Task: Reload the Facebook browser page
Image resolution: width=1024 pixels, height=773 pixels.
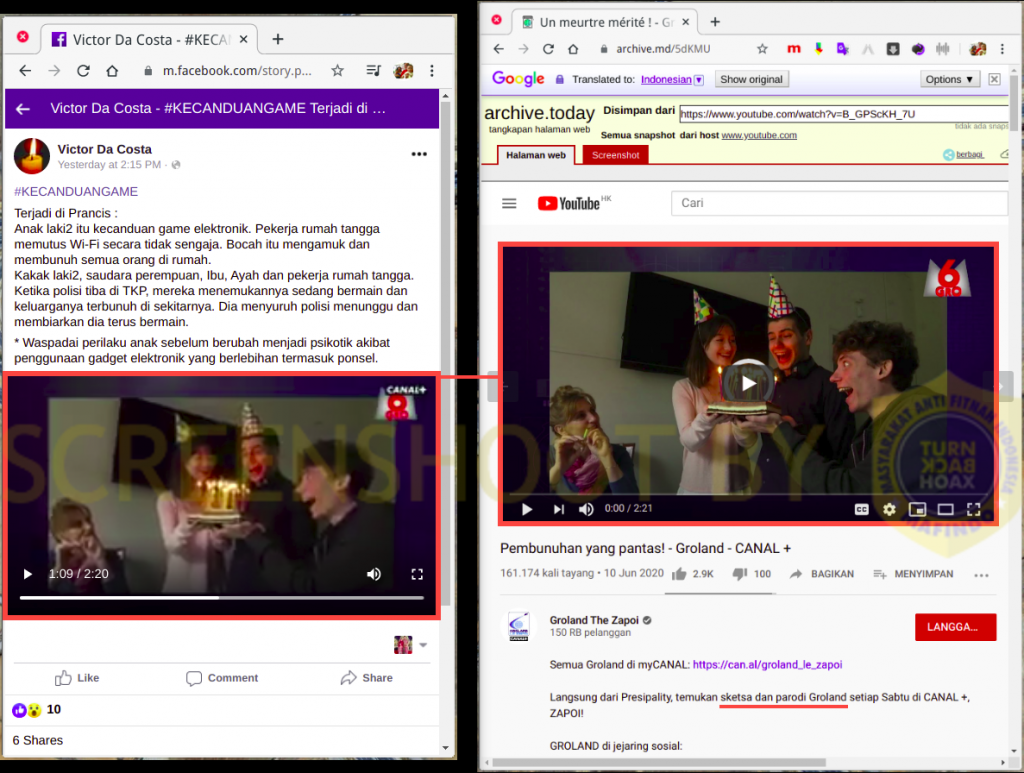Action: coord(83,71)
